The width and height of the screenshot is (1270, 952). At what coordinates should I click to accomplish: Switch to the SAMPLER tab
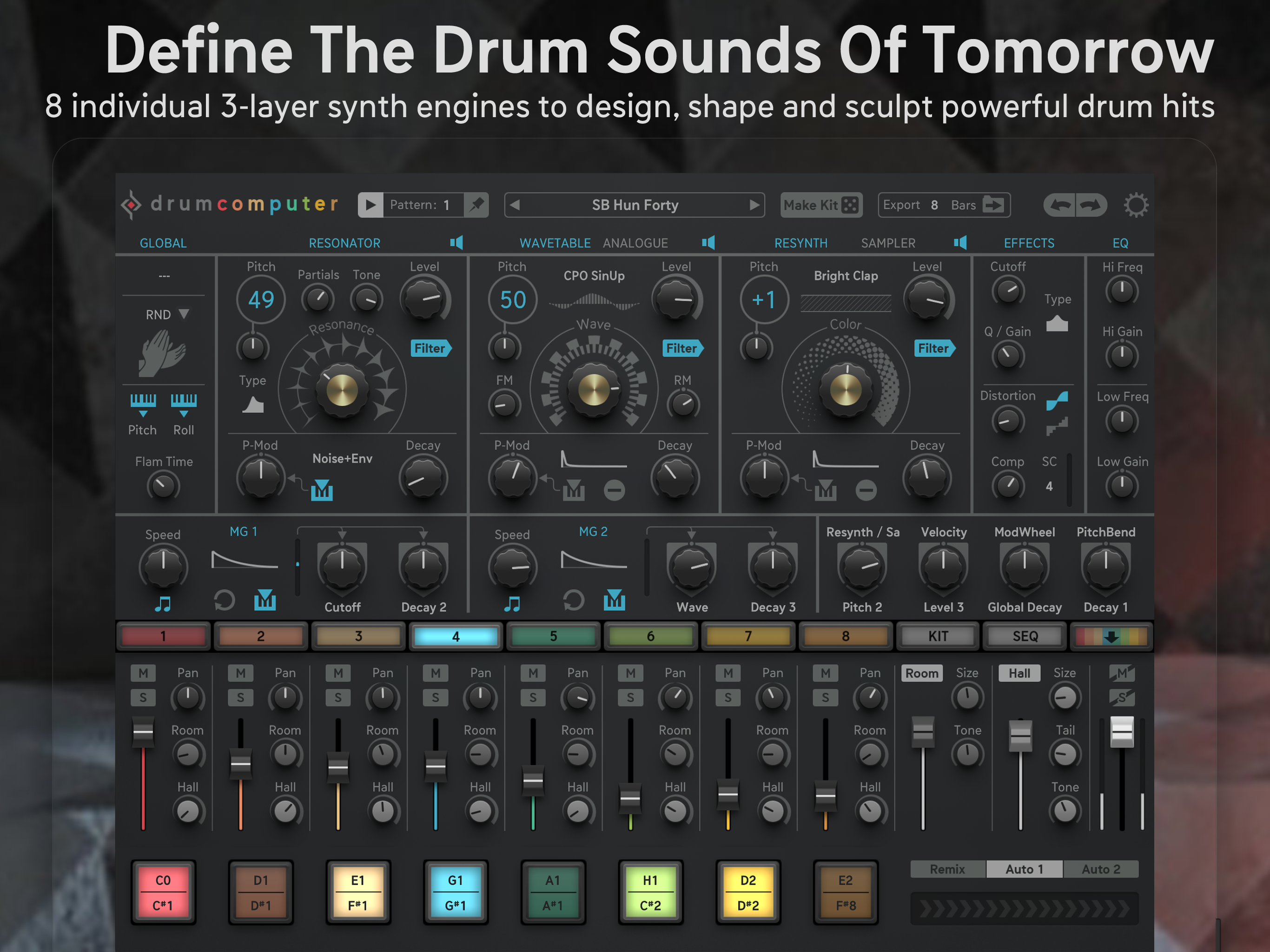[x=887, y=243]
